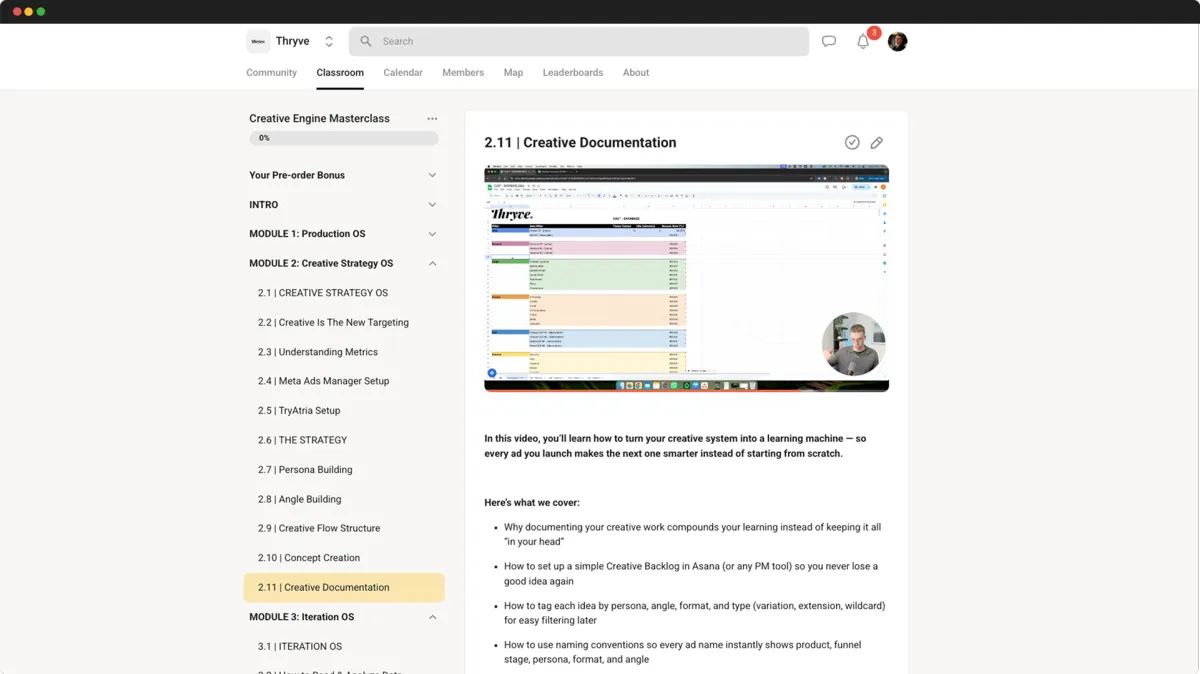Mark lesson 2.11 as complete

pyautogui.click(x=852, y=143)
